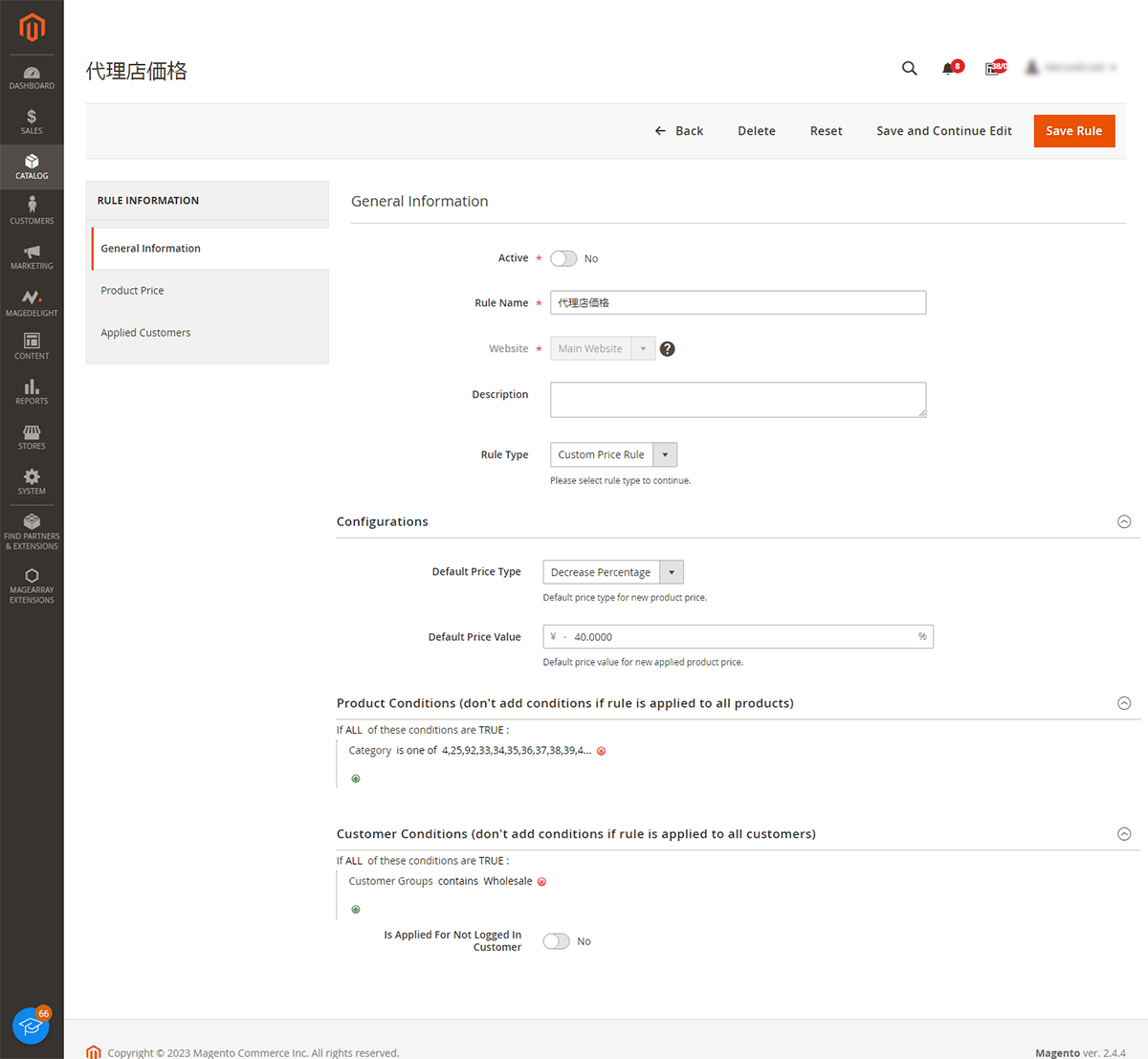Open the Rule Type dropdown

click(613, 454)
